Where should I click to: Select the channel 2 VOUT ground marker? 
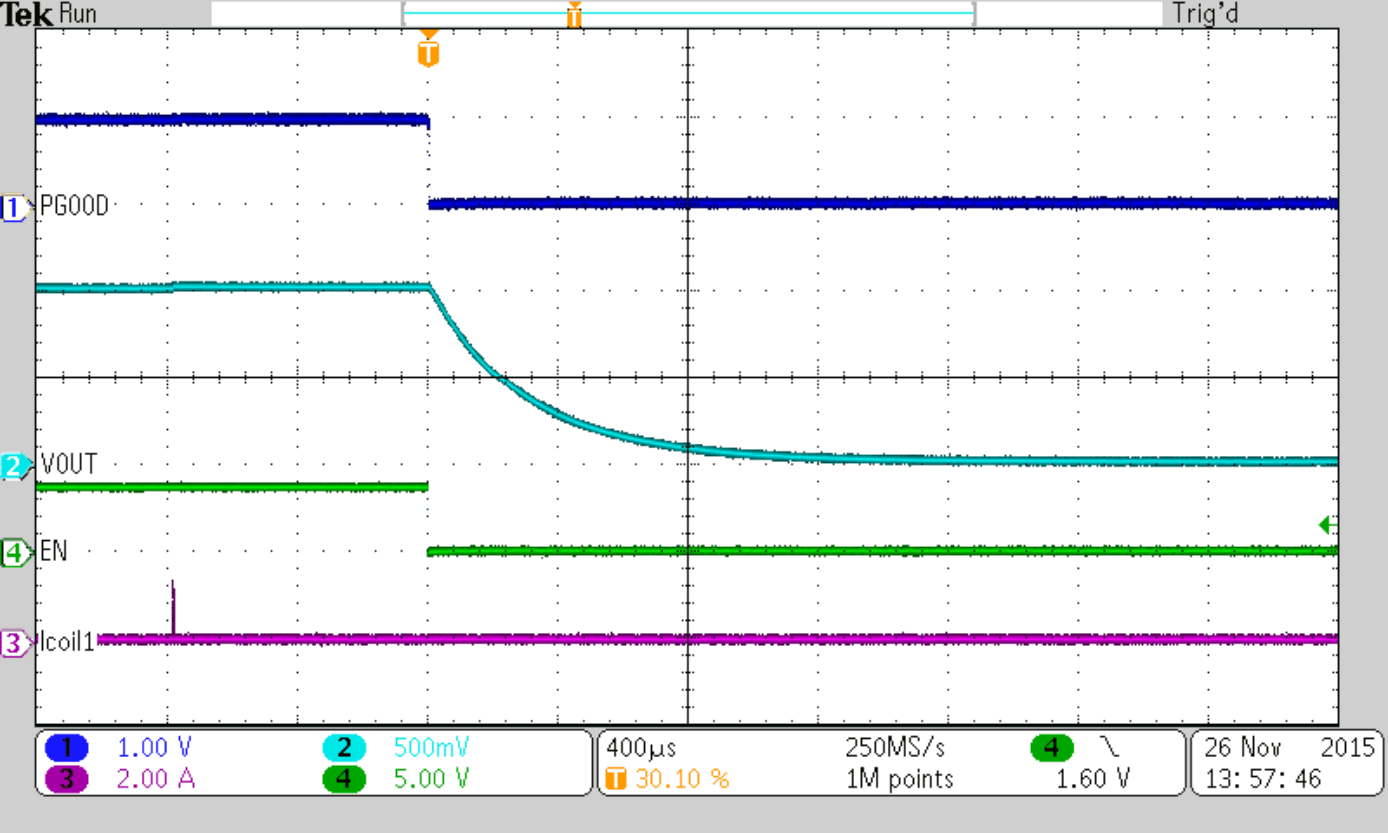pyautogui.click(x=17, y=466)
